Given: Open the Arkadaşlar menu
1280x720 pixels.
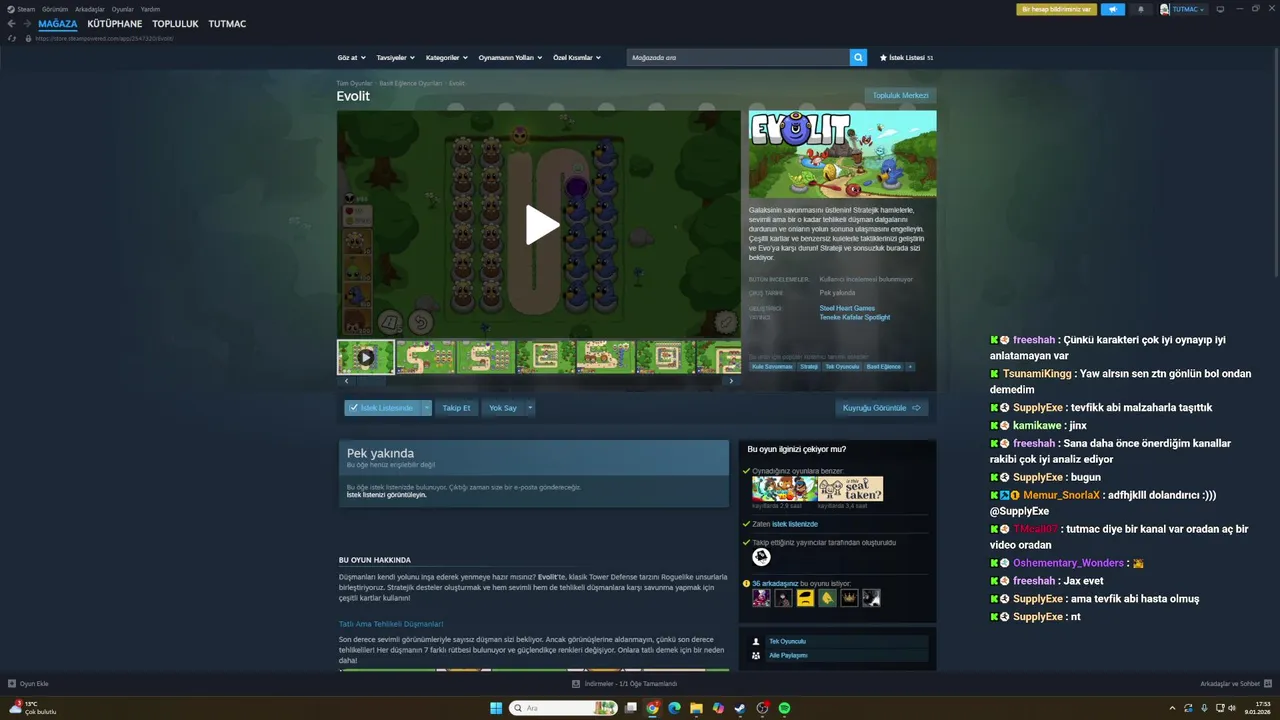Looking at the screenshot, I should click(90, 9).
